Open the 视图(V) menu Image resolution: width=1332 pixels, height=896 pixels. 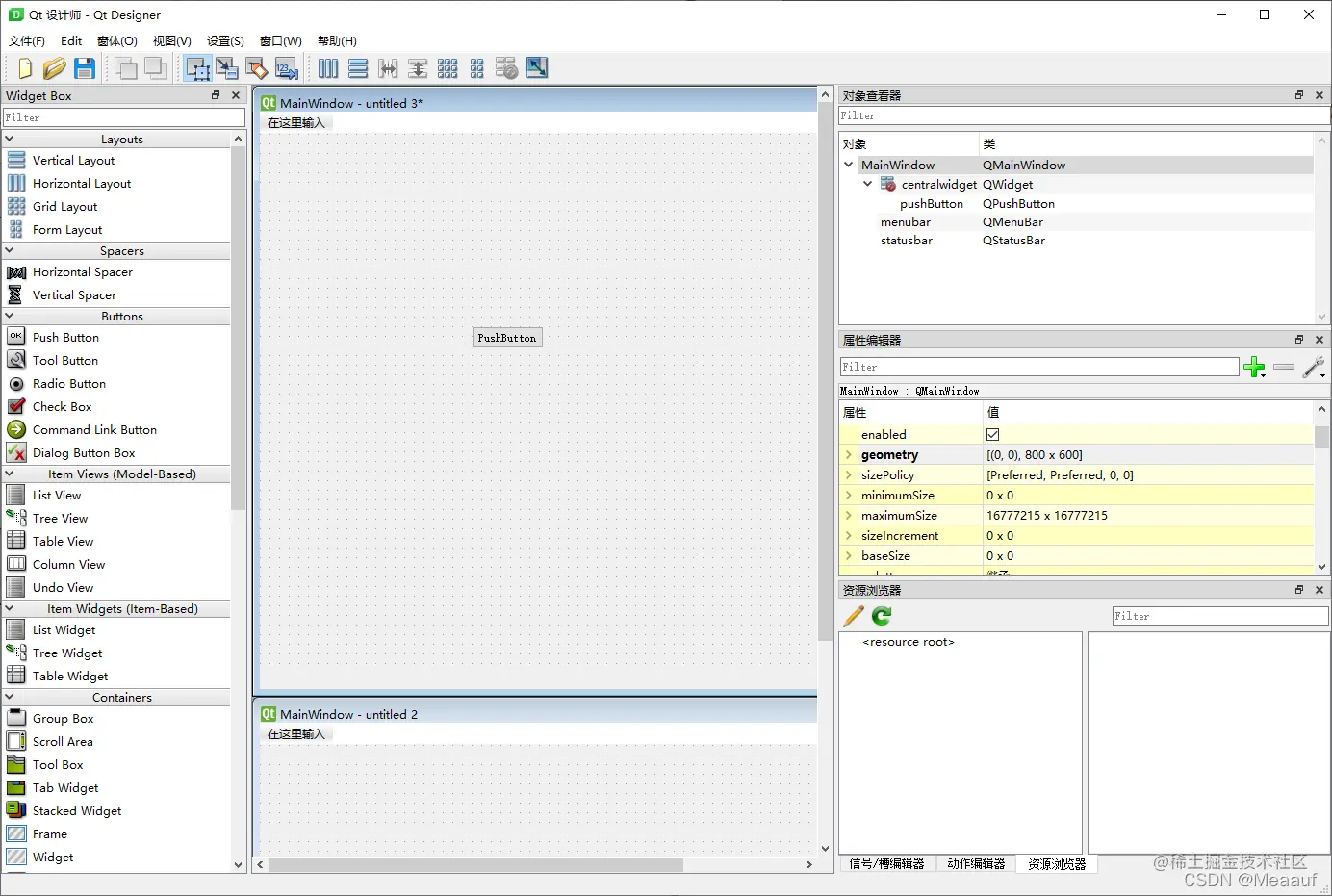coord(172,41)
